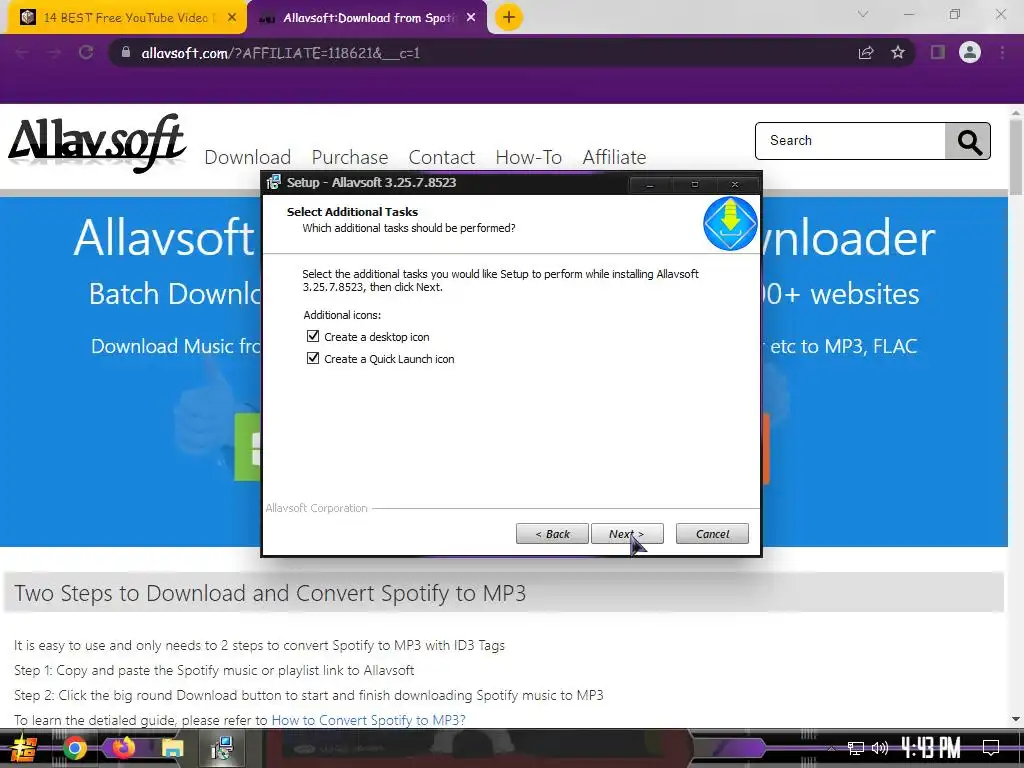Minimize the Allavsoft setup window
Screen dimensions: 1024x768
[650, 185]
